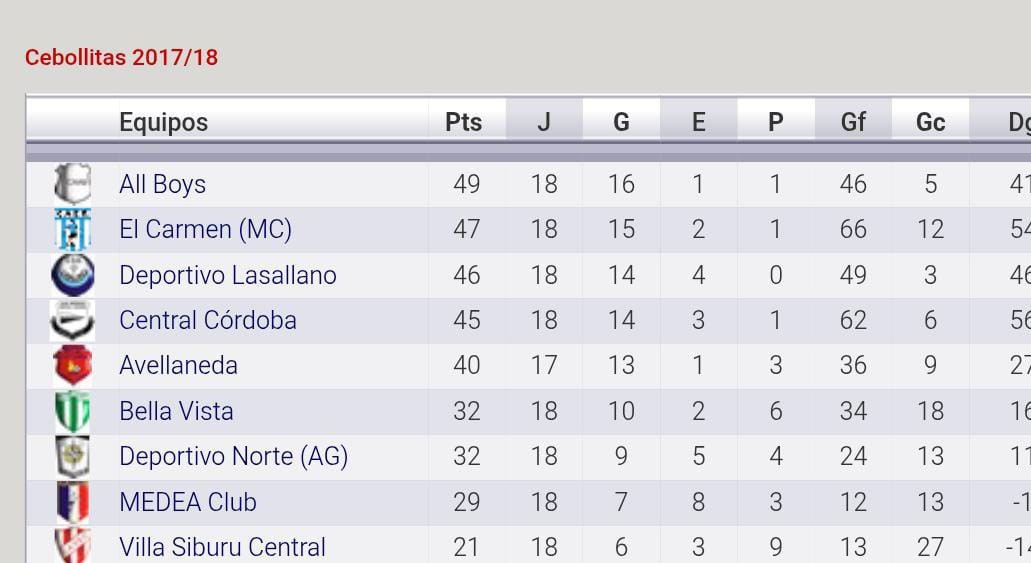Click the Deportivo Lasallano round crest
Image resolution: width=1031 pixels, height=563 pixels.
coord(72,275)
